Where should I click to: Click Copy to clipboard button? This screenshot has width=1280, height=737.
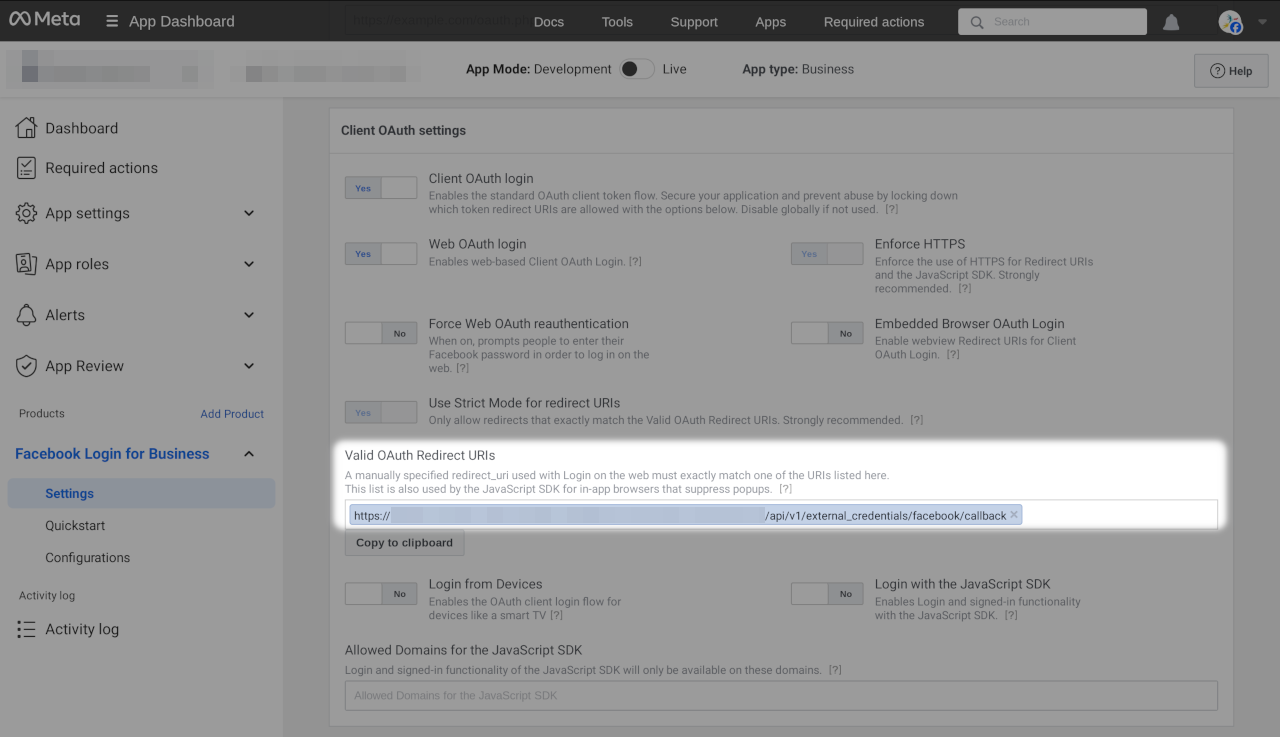[x=404, y=543]
